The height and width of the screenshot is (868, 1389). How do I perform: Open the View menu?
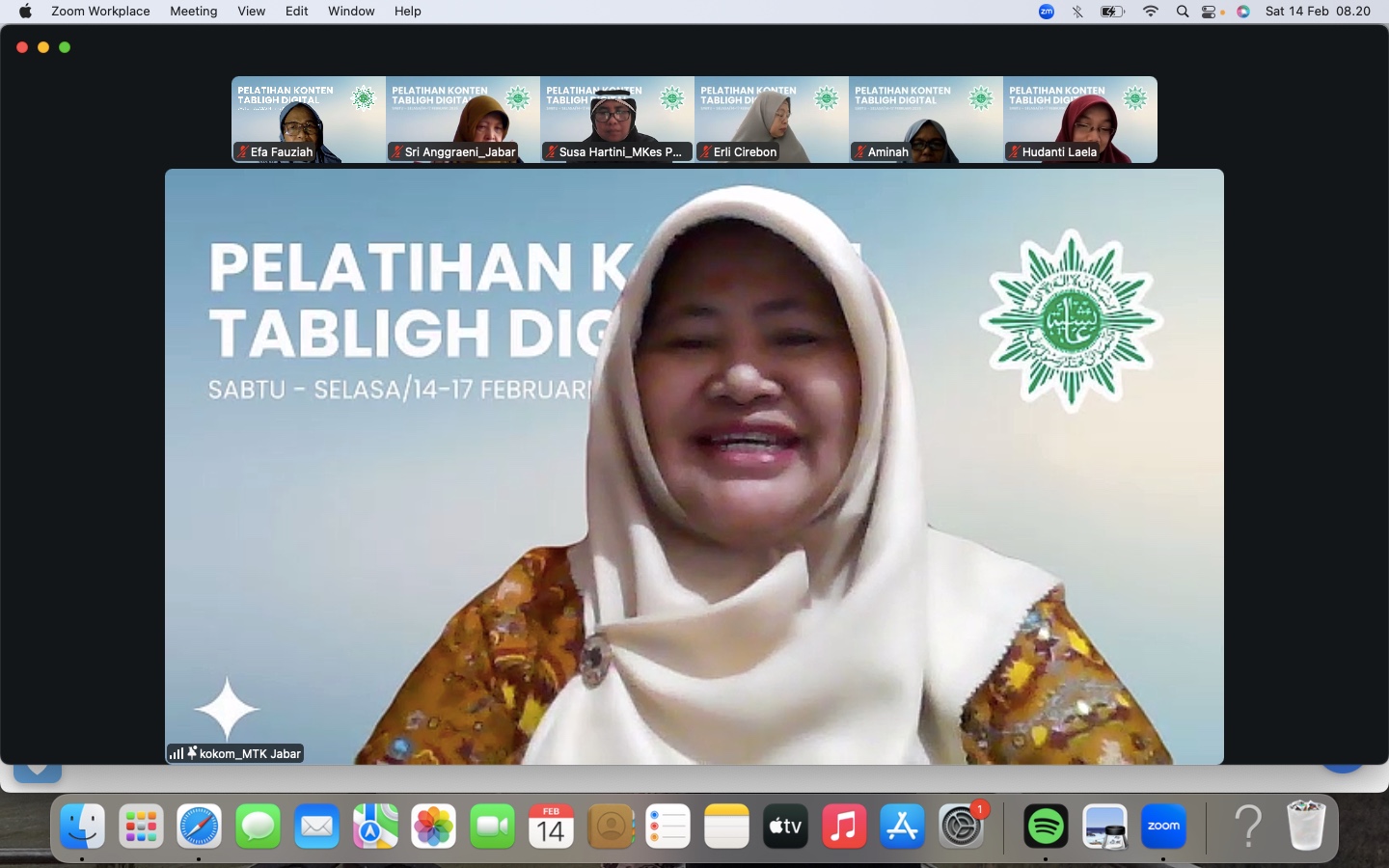click(251, 12)
